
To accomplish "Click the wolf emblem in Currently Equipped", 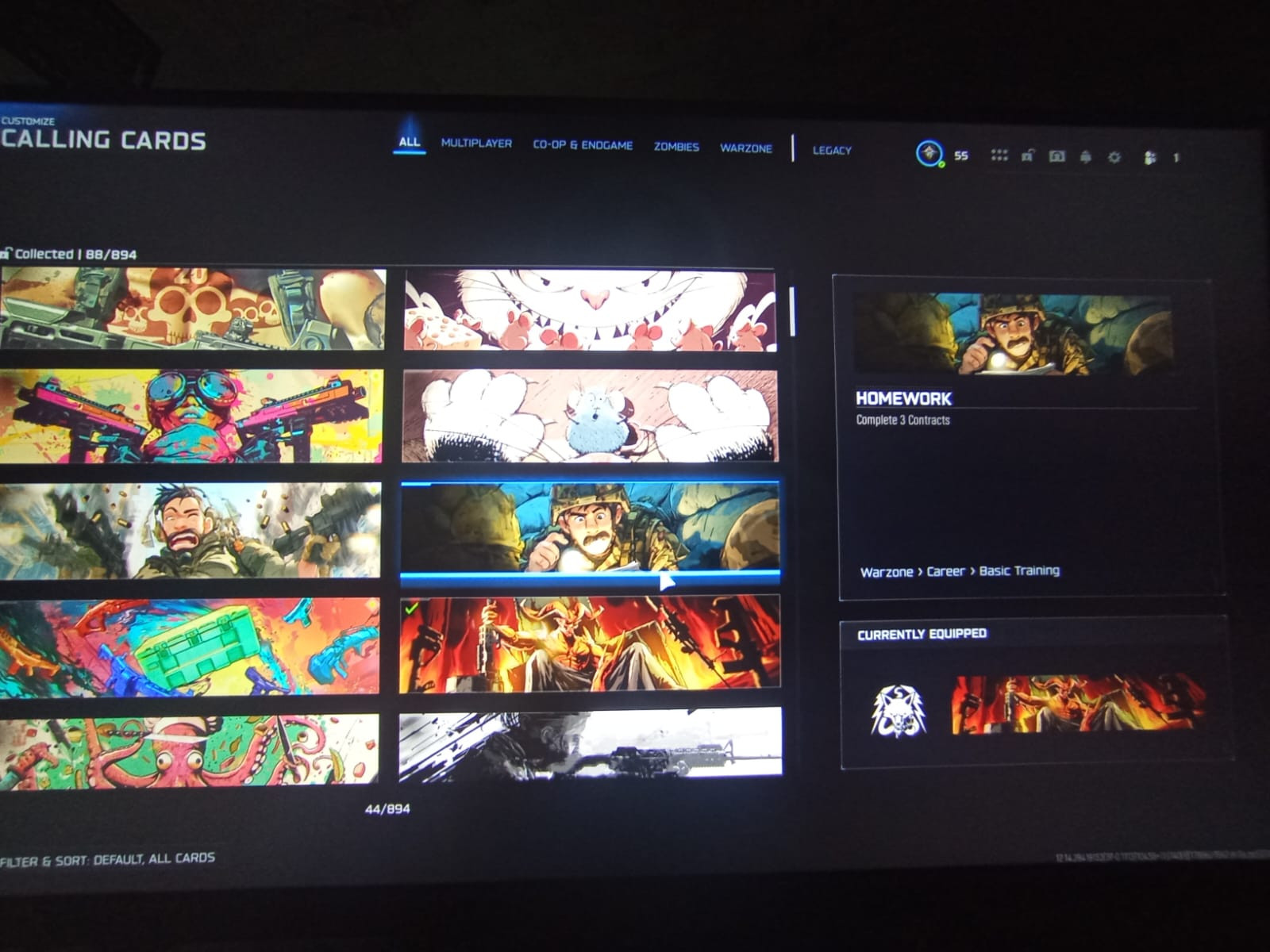I will (x=898, y=711).
